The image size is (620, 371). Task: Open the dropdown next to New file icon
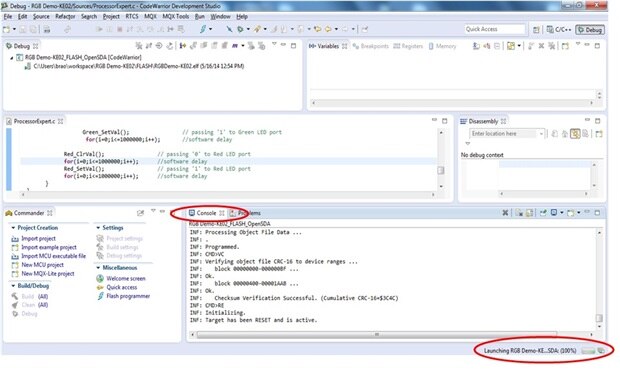(x=14, y=29)
